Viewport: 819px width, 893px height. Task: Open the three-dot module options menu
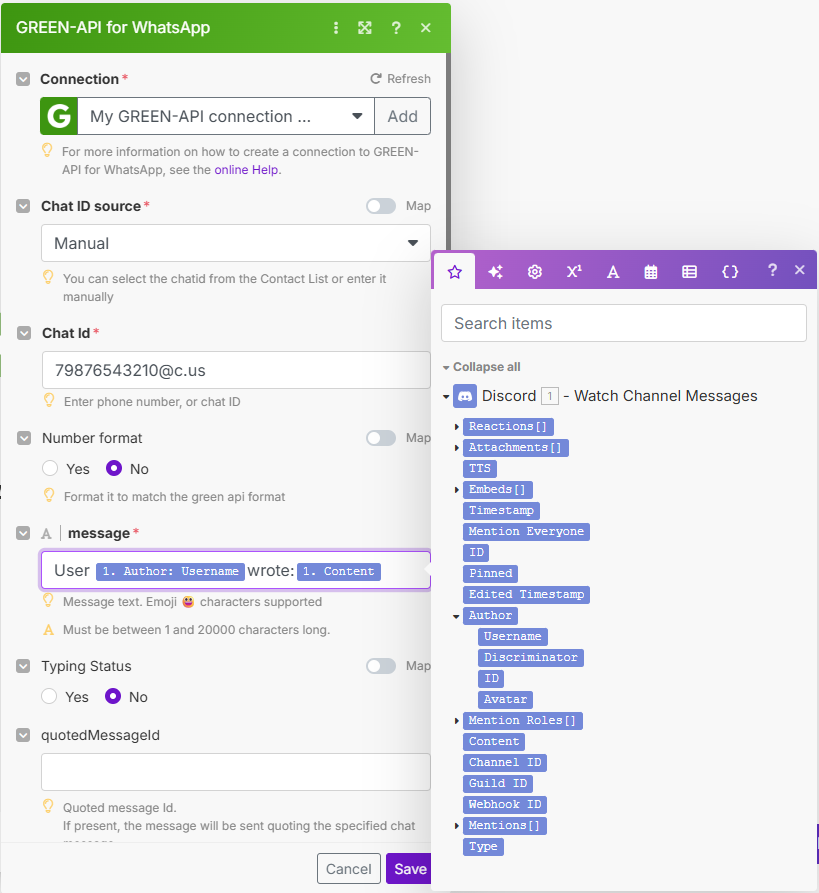click(x=336, y=28)
